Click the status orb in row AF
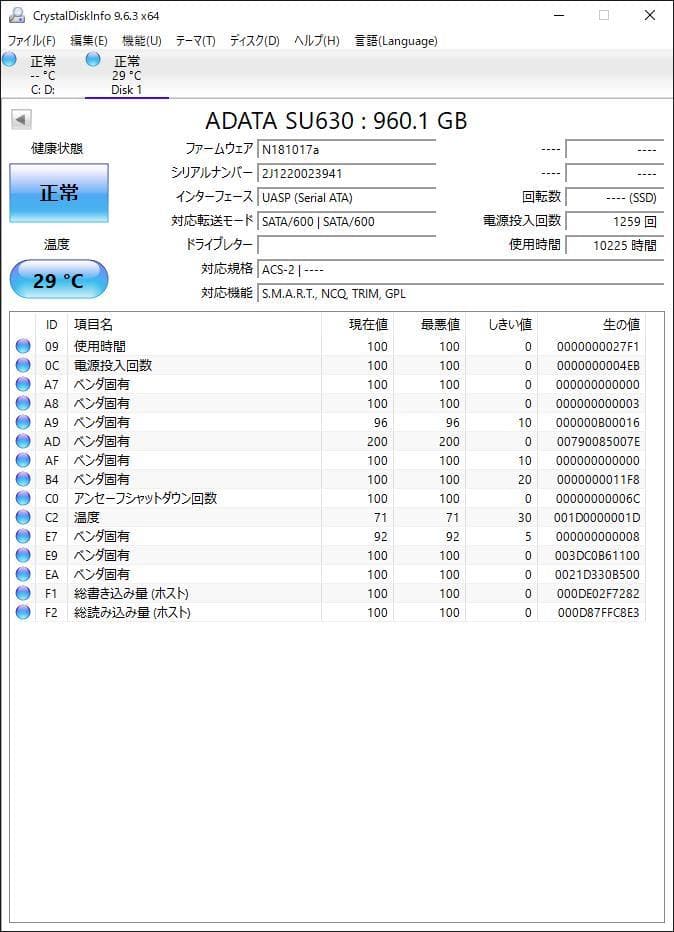This screenshot has height=932, width=674. click(x=23, y=460)
